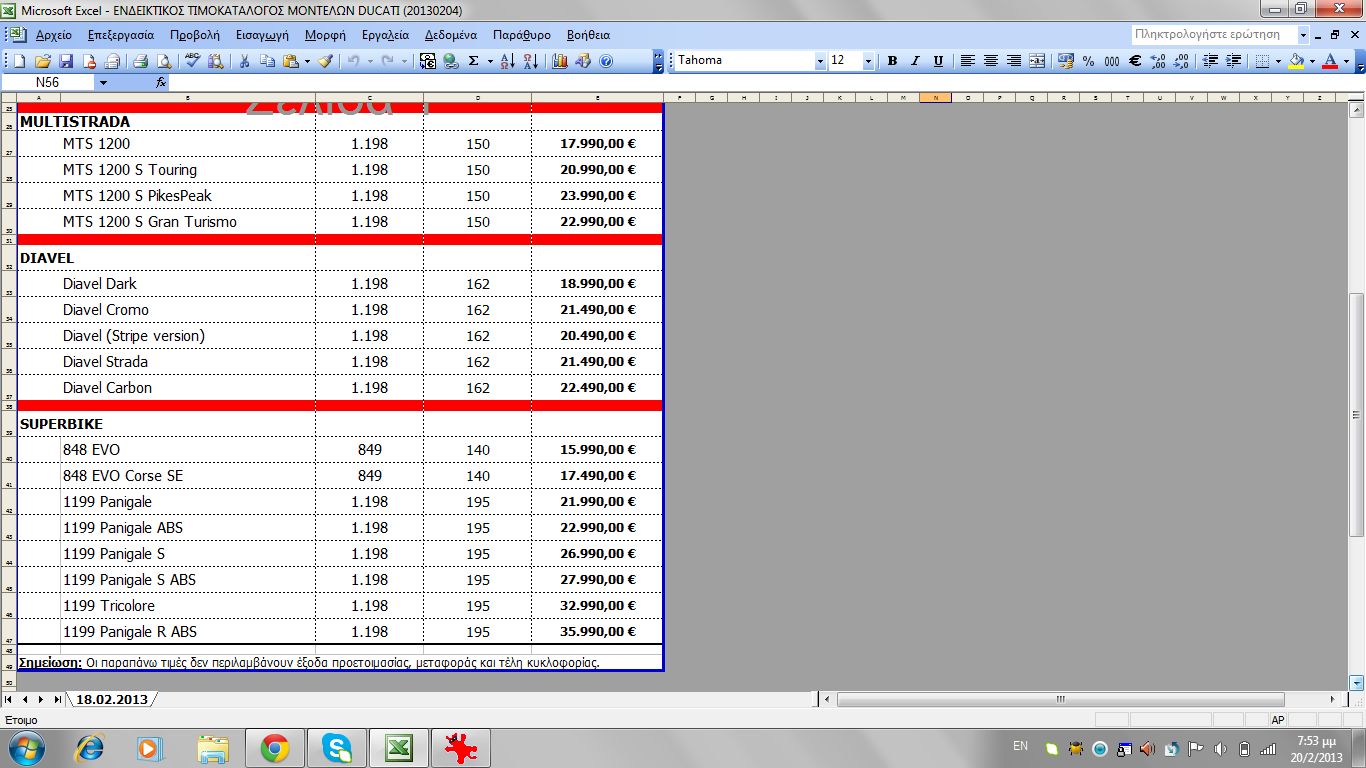Open the font size dropdown

click(x=868, y=61)
